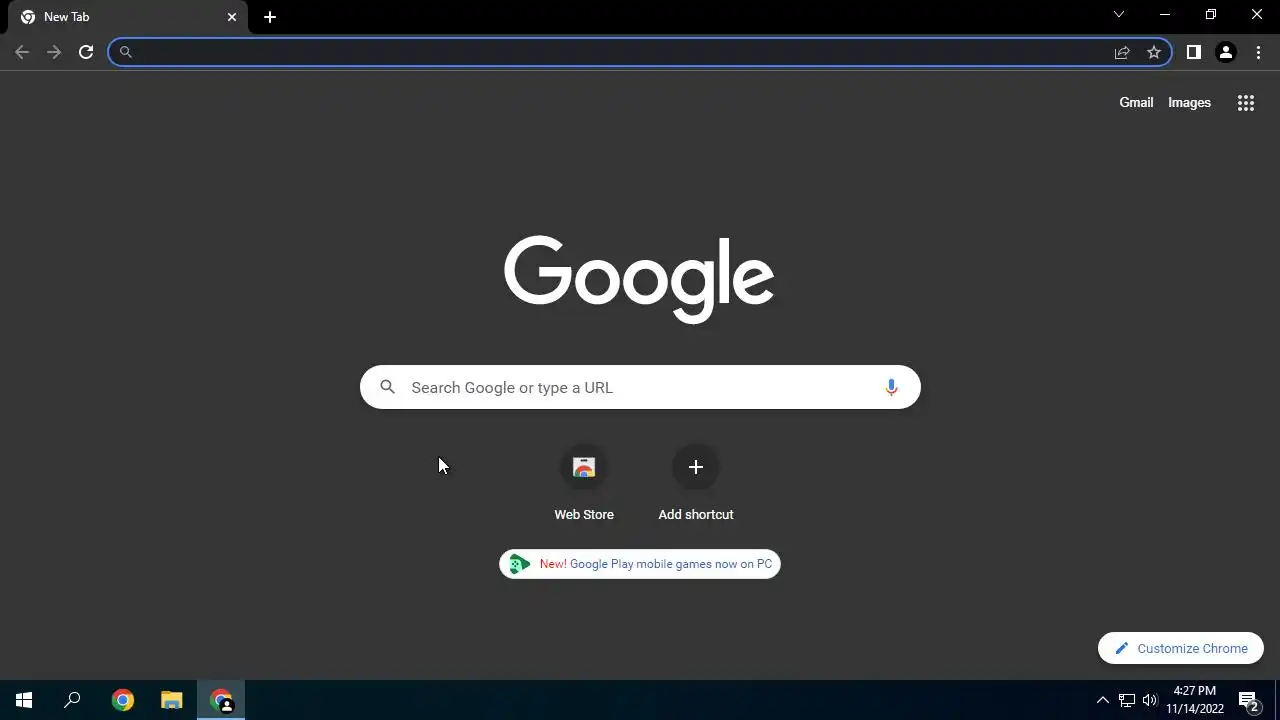Open Gmail link
Viewport: 1280px width, 720px height.
tap(1136, 102)
